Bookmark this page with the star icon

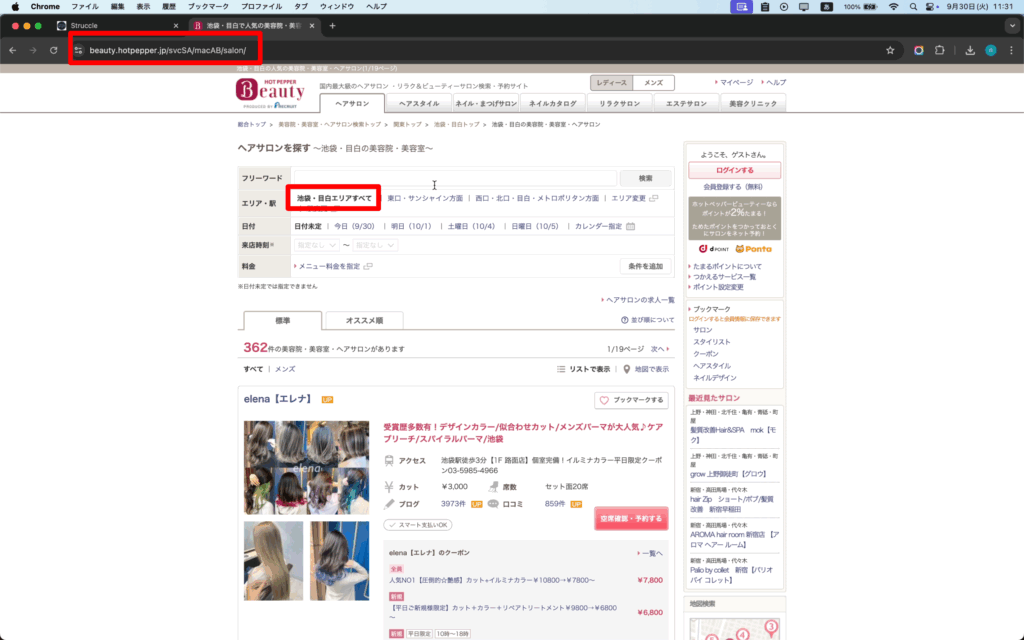click(890, 50)
